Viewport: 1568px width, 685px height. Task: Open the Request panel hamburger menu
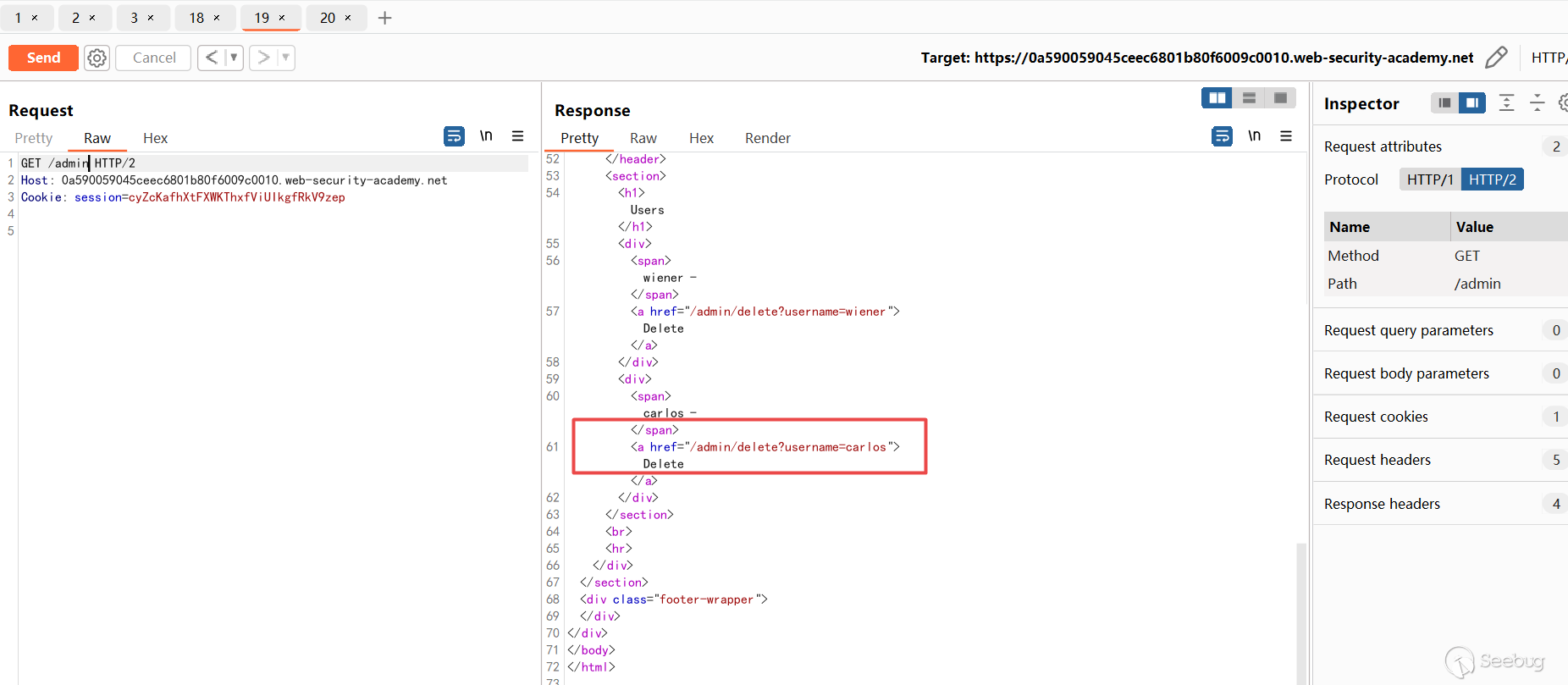point(517,136)
